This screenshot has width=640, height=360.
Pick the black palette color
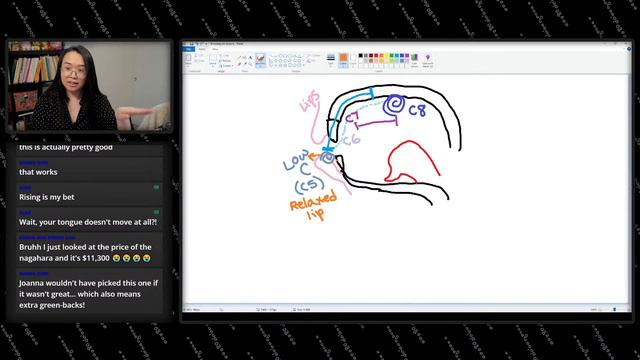(x=360, y=56)
